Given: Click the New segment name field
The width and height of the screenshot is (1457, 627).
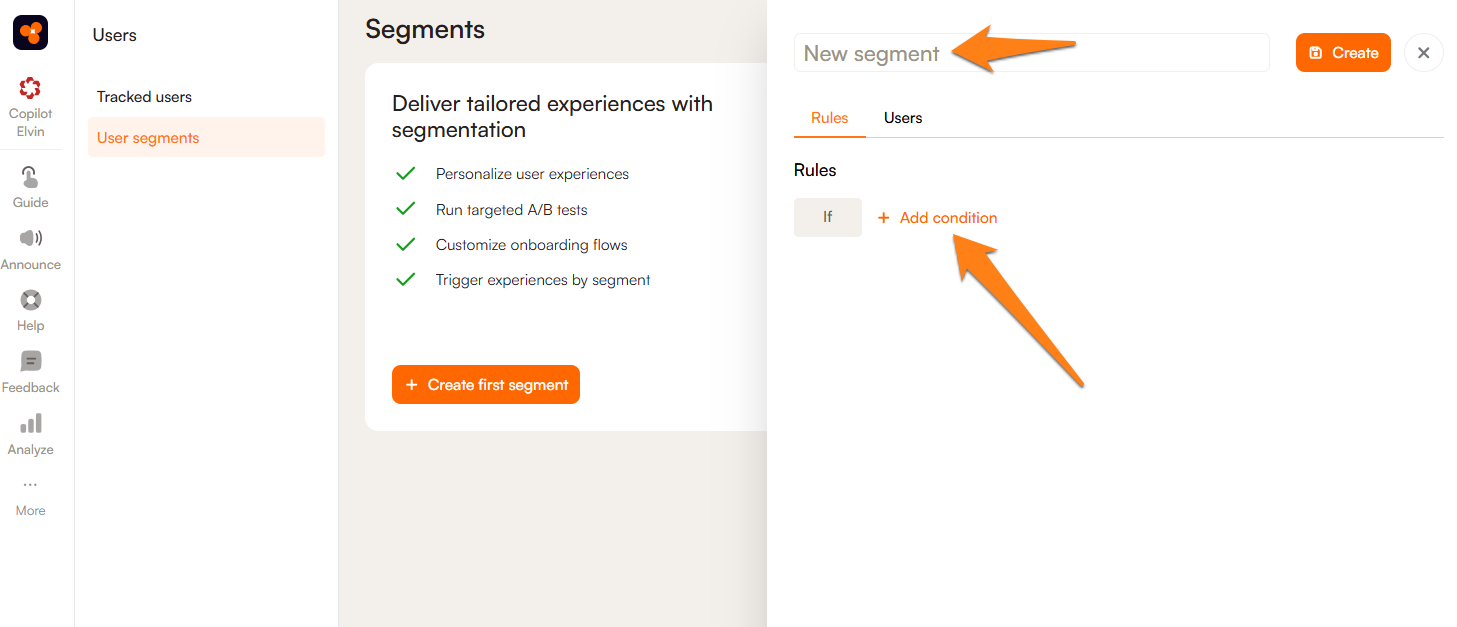Looking at the screenshot, I should click(x=1031, y=53).
